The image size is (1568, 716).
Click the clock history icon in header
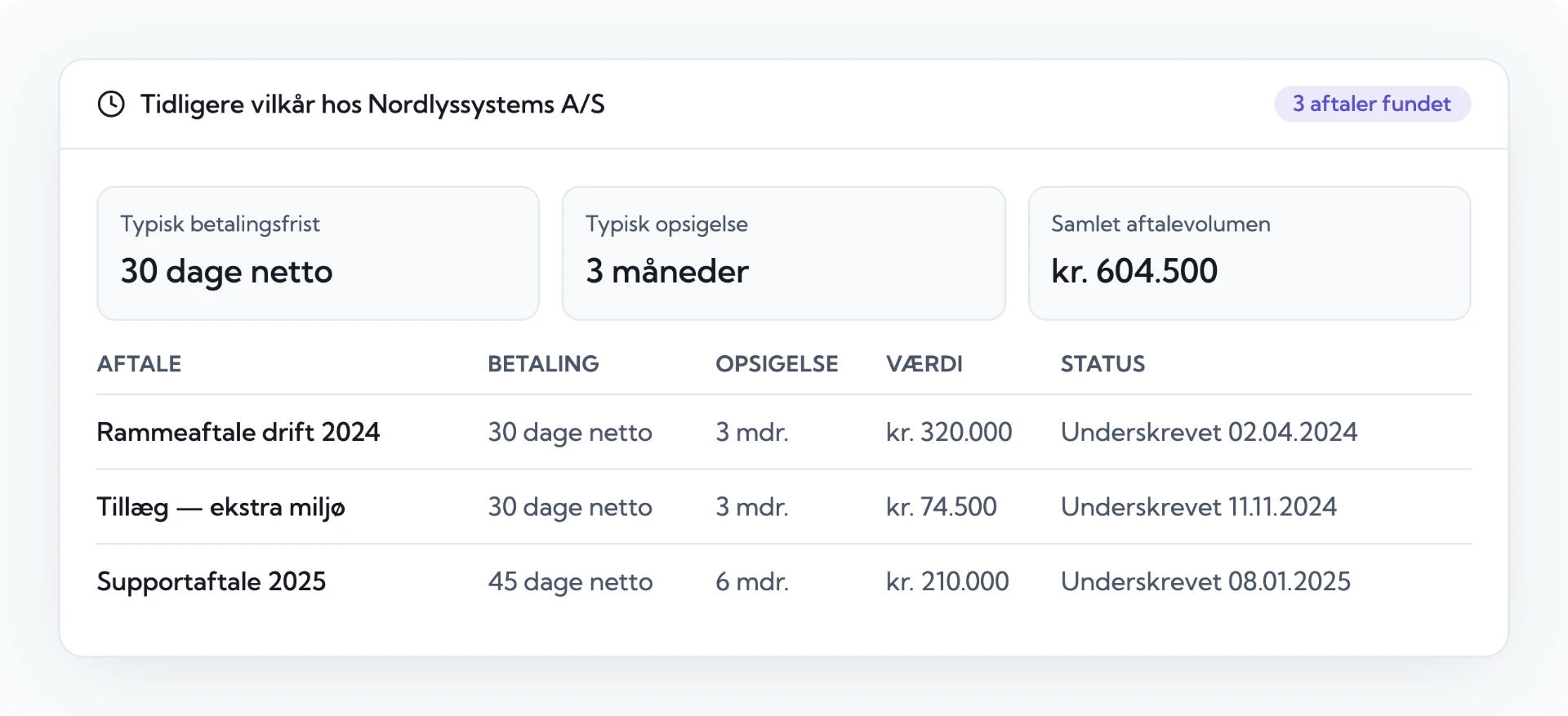coord(111,105)
